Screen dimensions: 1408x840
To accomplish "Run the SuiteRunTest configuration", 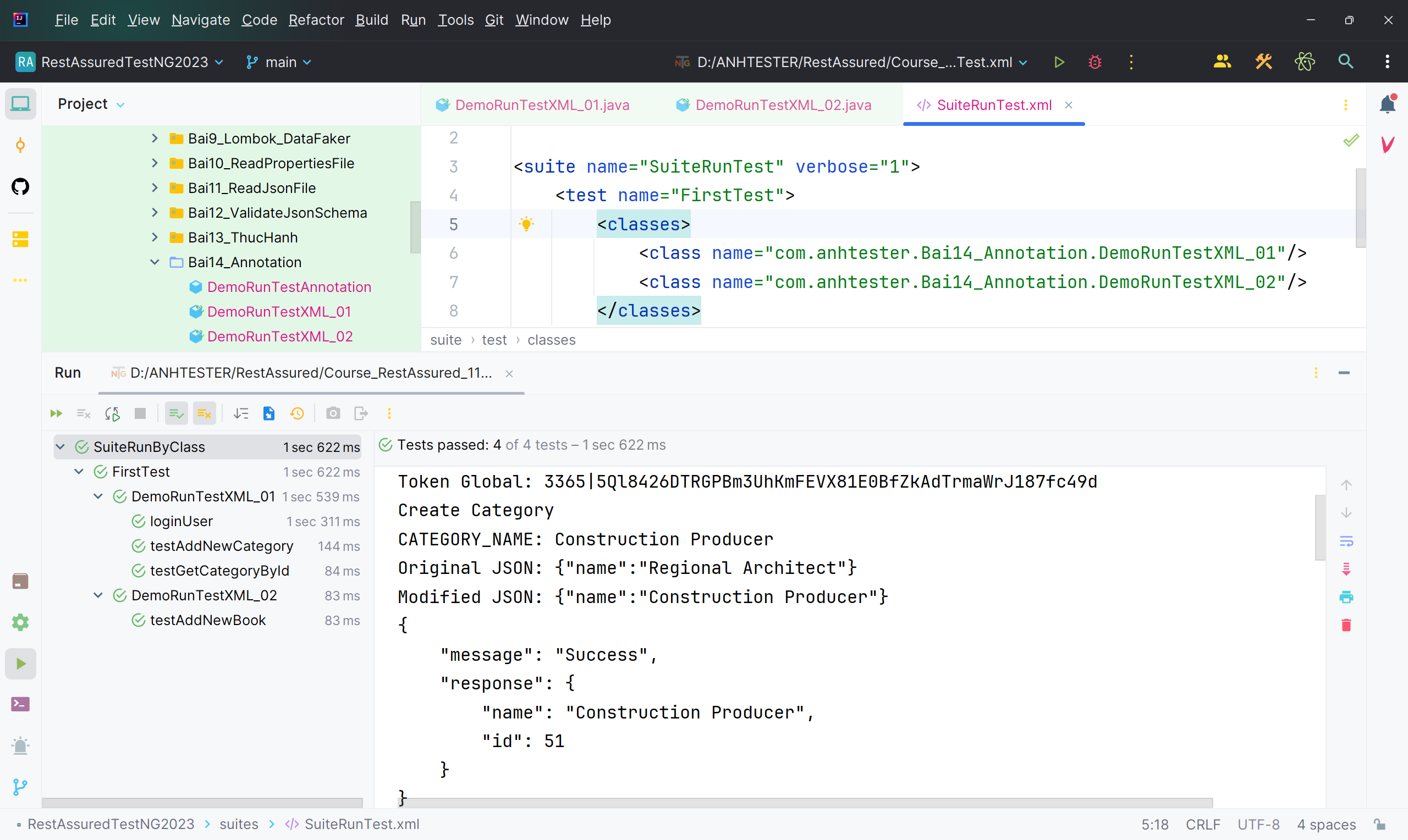I will (x=1059, y=62).
